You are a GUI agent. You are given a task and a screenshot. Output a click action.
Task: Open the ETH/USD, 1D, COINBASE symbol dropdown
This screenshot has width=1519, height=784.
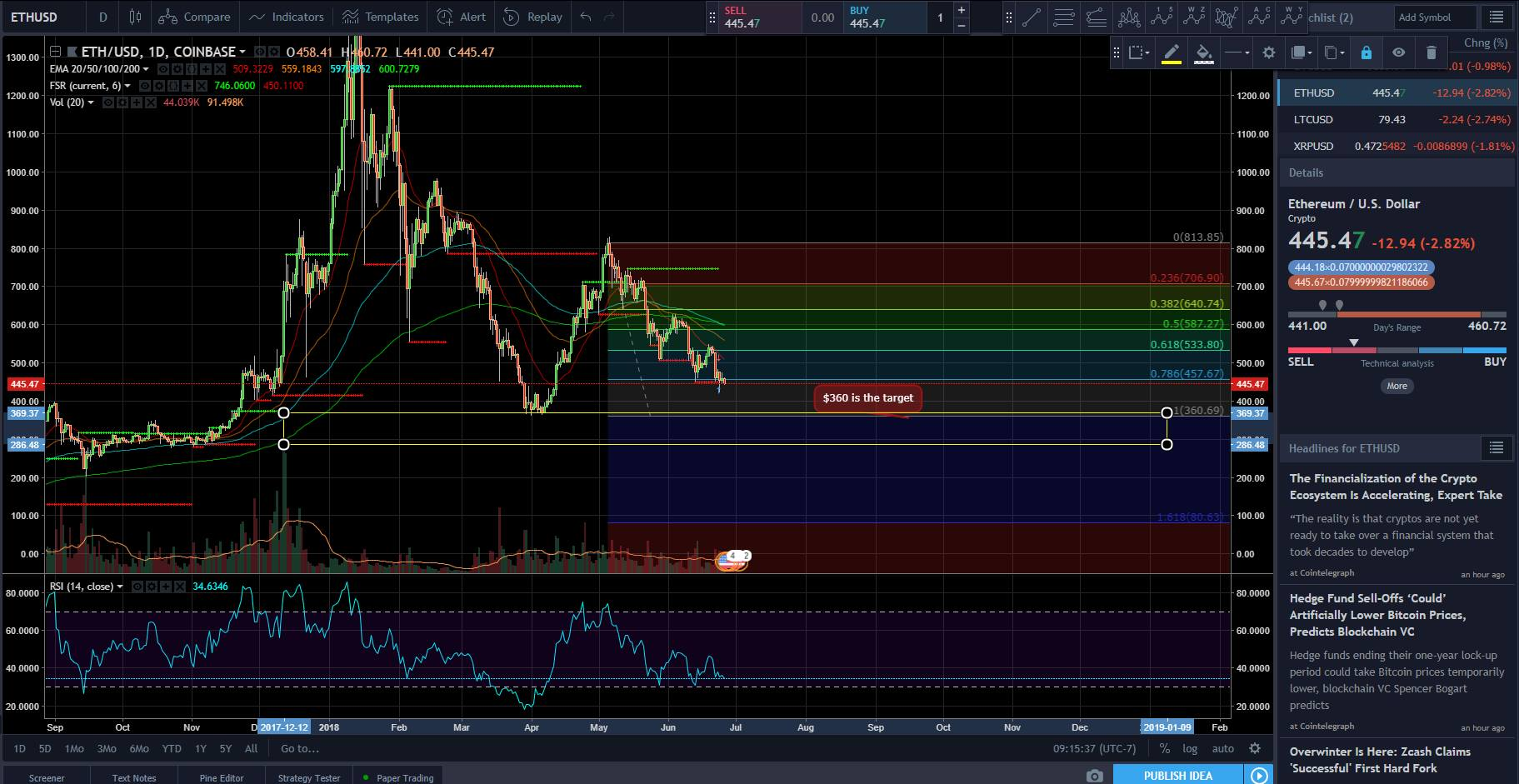[242, 52]
